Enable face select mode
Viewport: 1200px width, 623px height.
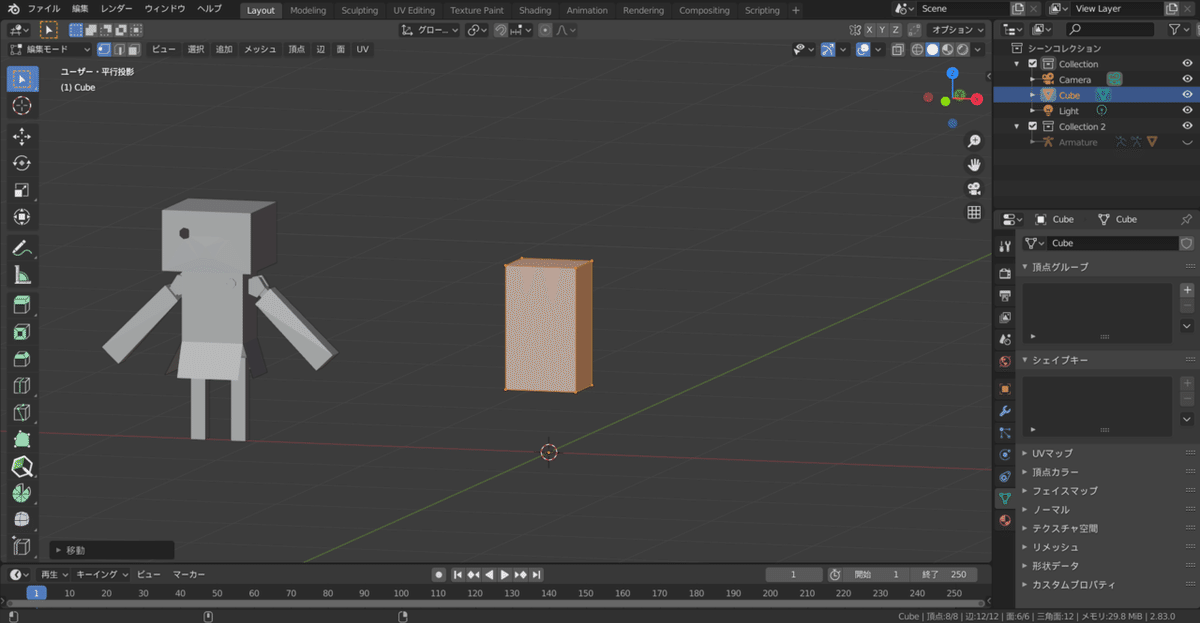point(133,49)
